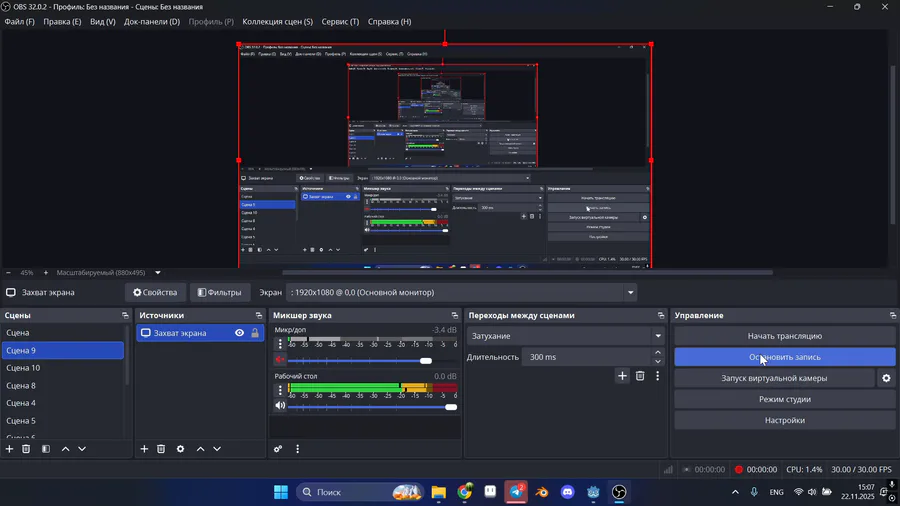This screenshot has width=900, height=506.
Task: Move selected scene up with arrow icon
Action: pos(66,449)
